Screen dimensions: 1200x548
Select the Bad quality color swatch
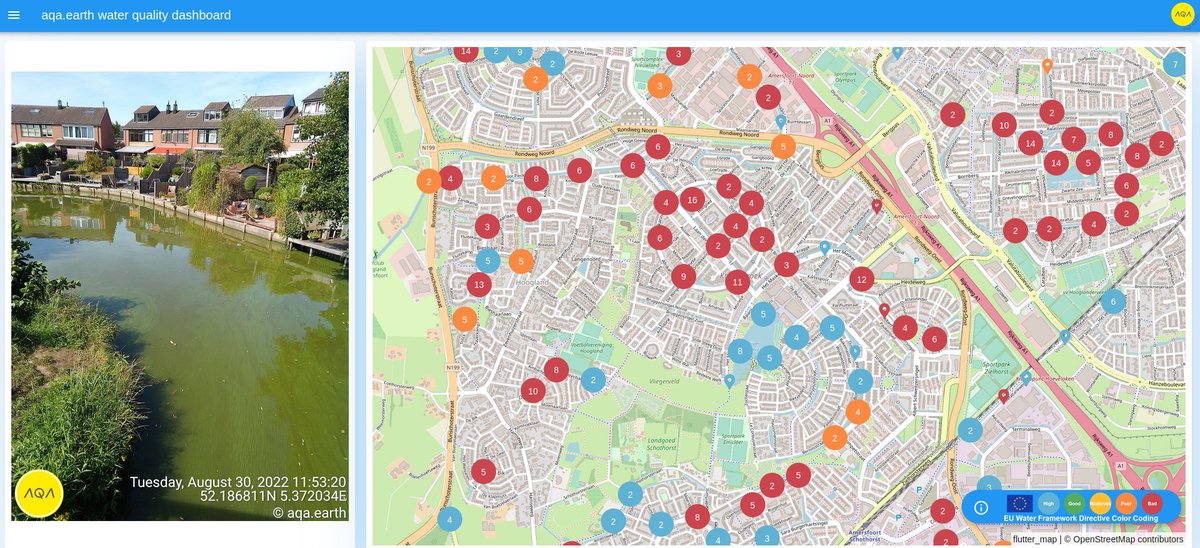click(x=1152, y=504)
